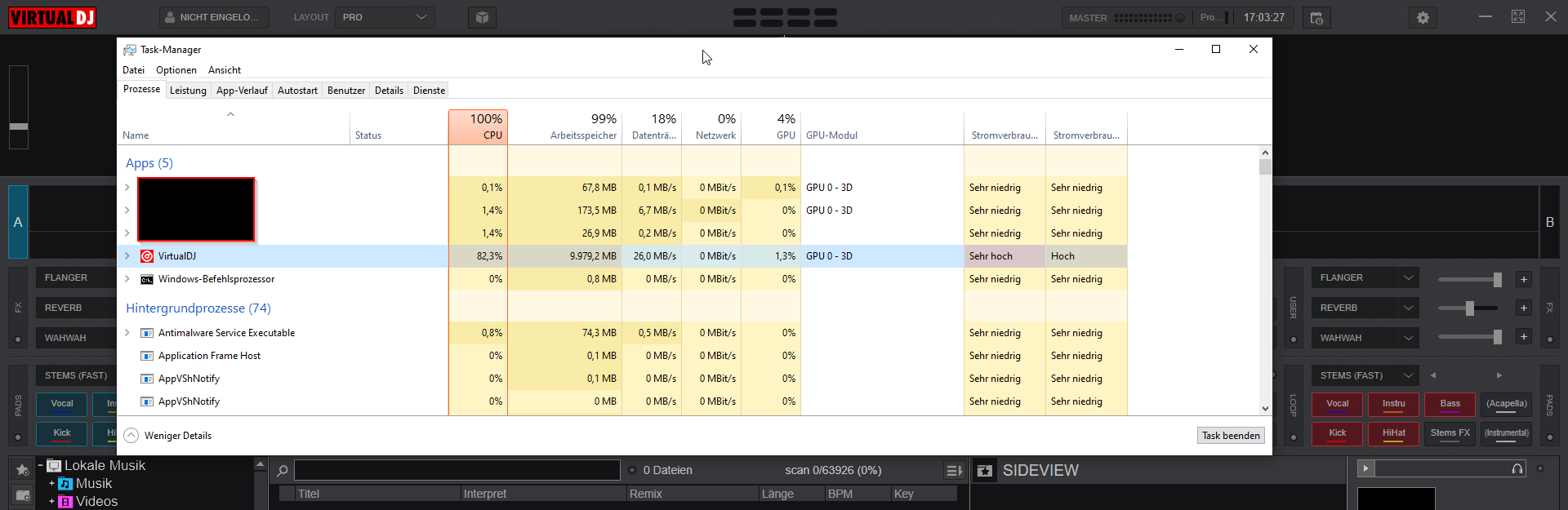Image resolution: width=1568 pixels, height=510 pixels.
Task: Click Weniger Details to collapse Task-Manager
Action: click(167, 436)
